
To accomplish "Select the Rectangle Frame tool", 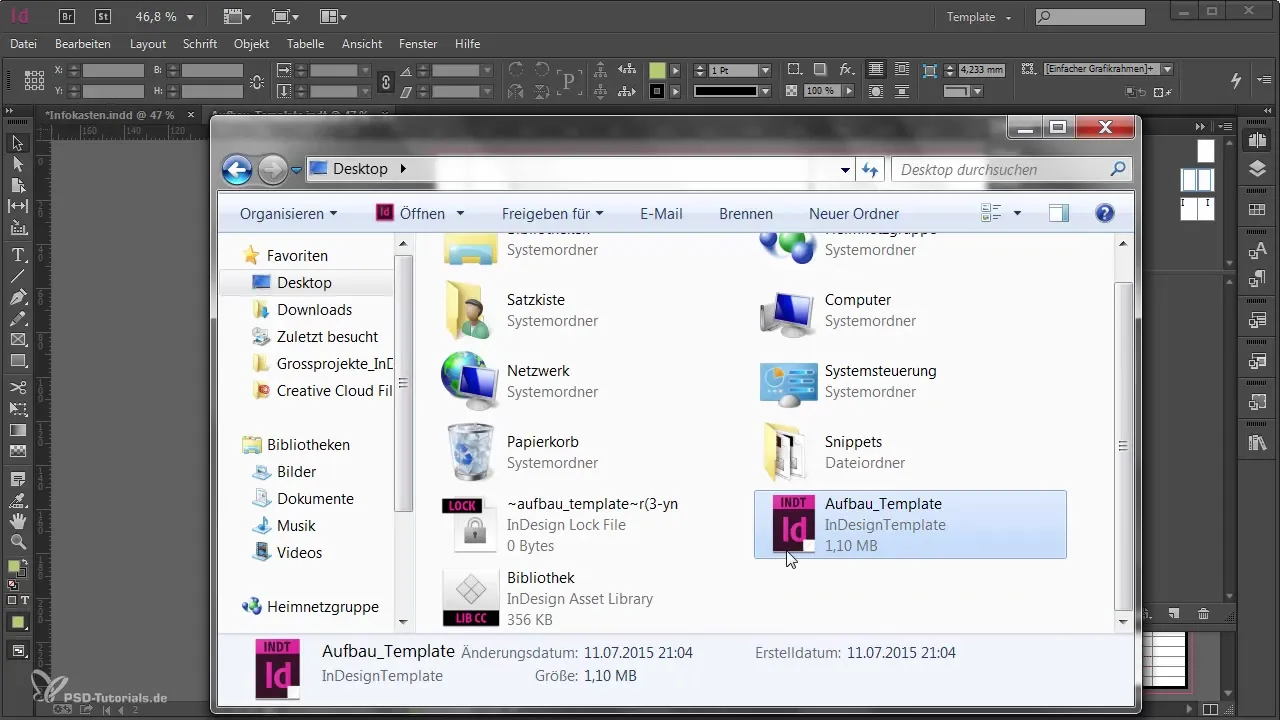I will [x=18, y=339].
